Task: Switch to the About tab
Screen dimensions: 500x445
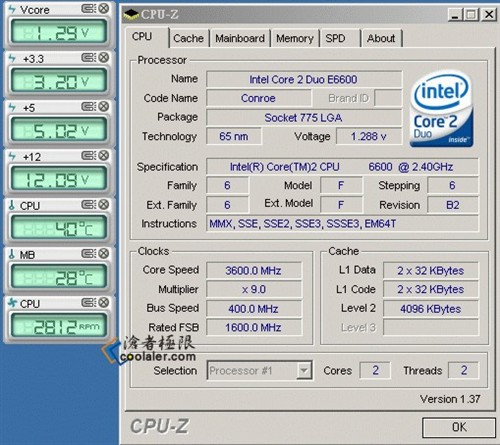Action: pyautogui.click(x=381, y=38)
